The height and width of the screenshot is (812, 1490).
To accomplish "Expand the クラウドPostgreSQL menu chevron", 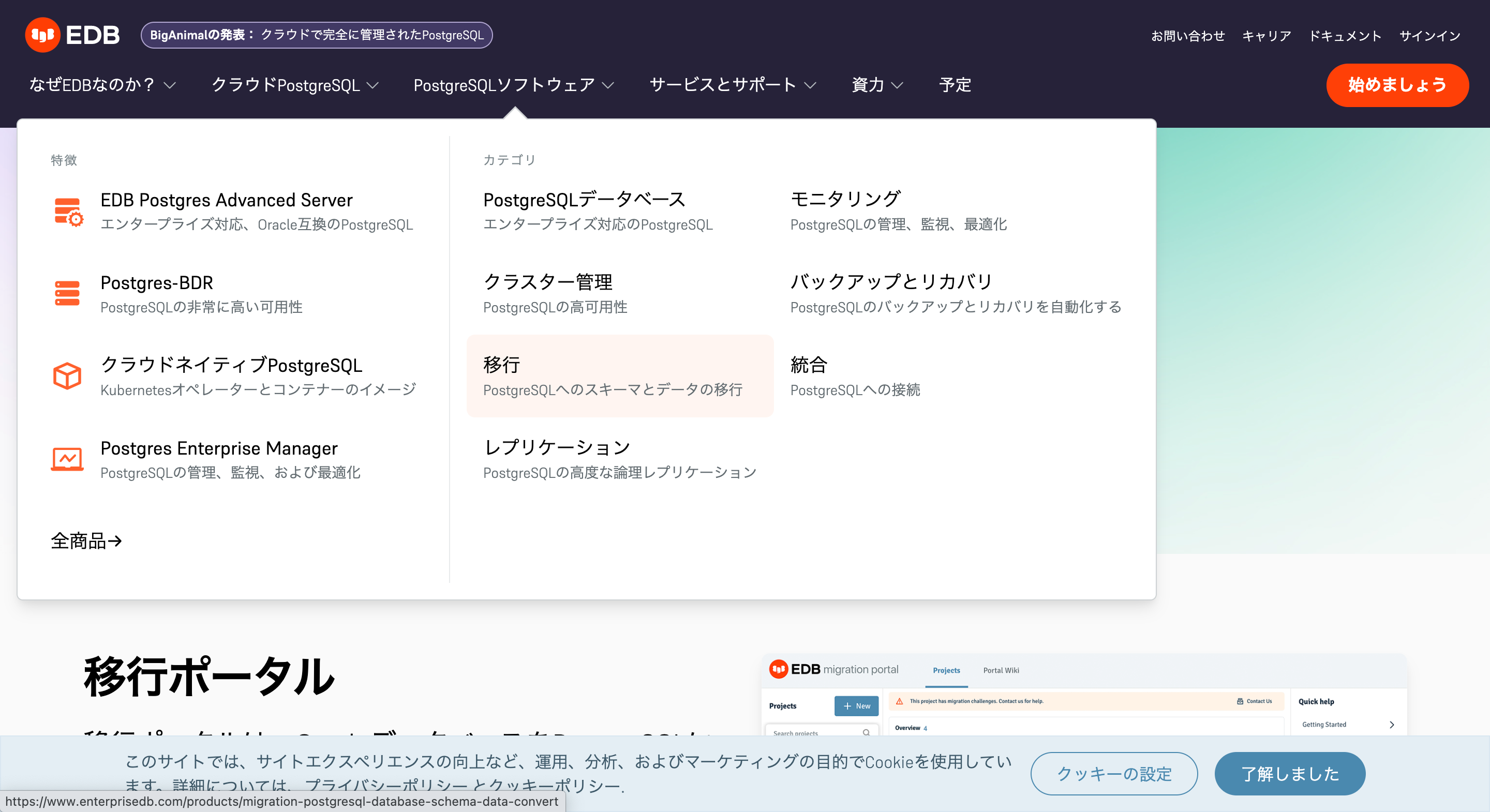I will point(373,85).
